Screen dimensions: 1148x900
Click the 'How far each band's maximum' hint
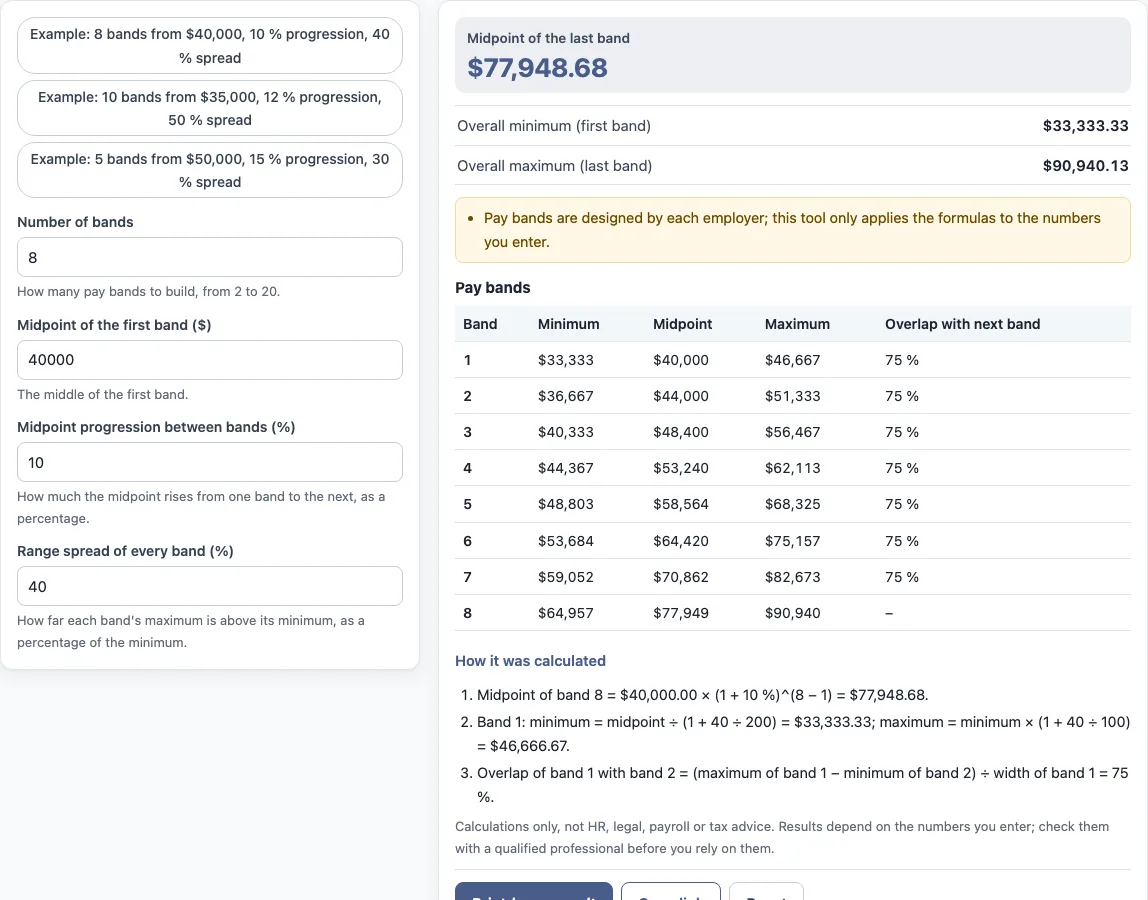tap(190, 631)
